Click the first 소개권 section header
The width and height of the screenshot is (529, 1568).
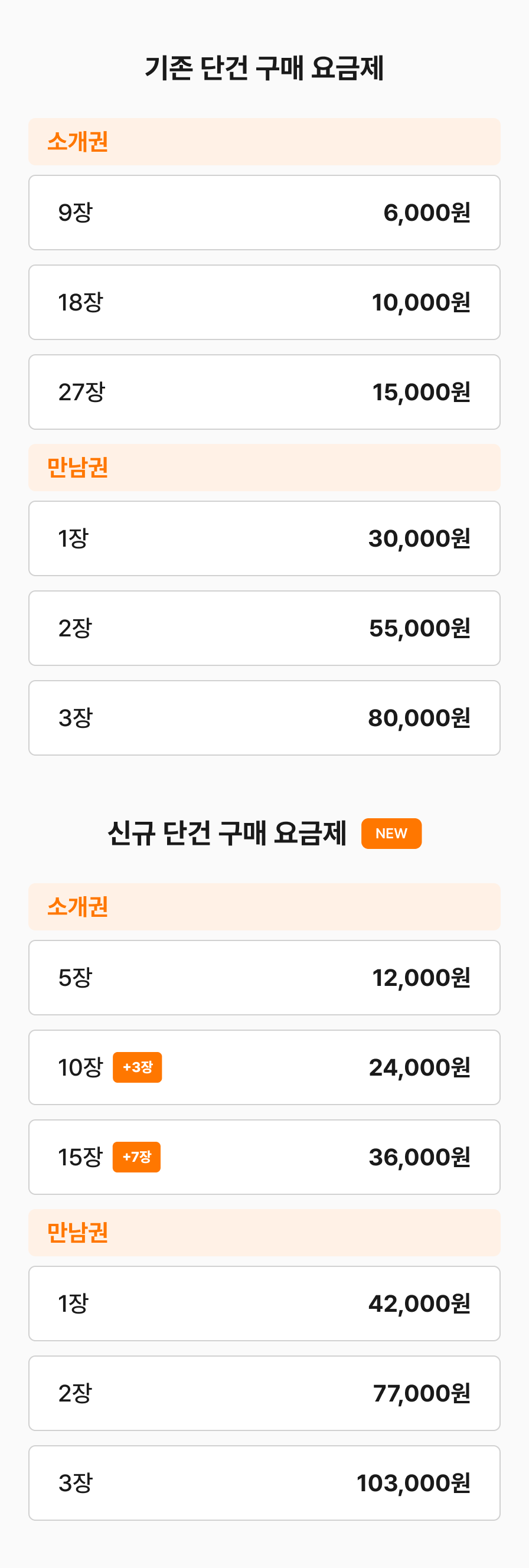click(264, 142)
